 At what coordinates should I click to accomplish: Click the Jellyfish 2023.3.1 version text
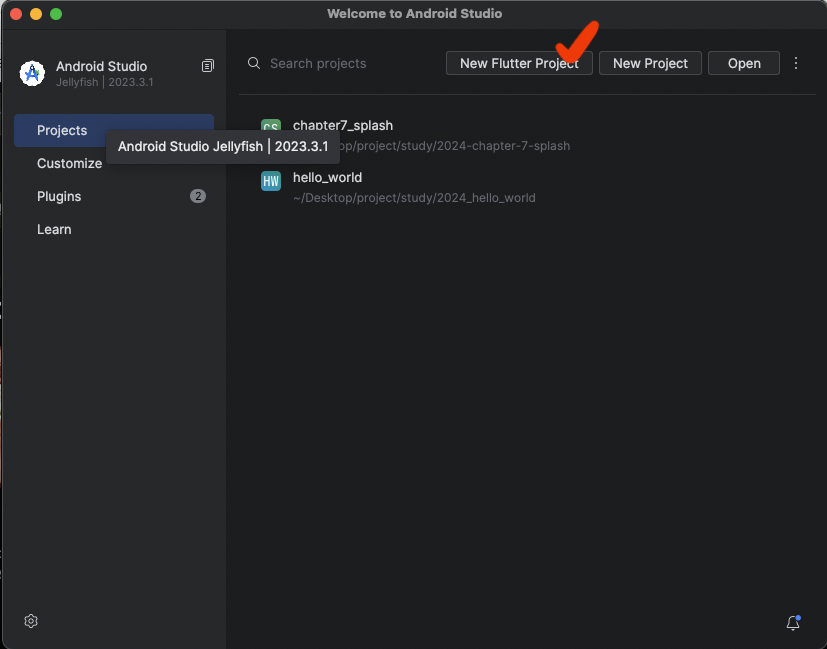pos(104,82)
